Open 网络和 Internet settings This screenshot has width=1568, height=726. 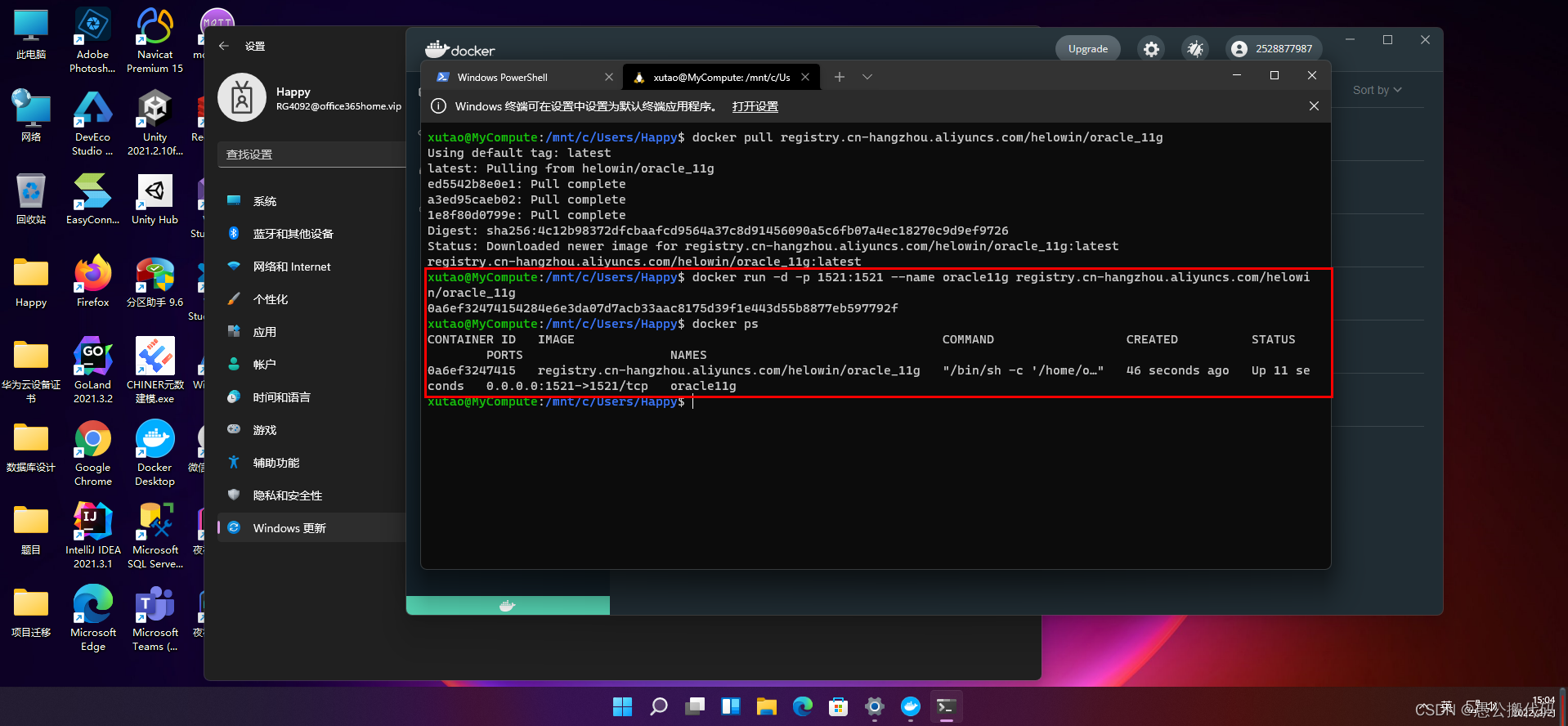pyautogui.click(x=312, y=267)
